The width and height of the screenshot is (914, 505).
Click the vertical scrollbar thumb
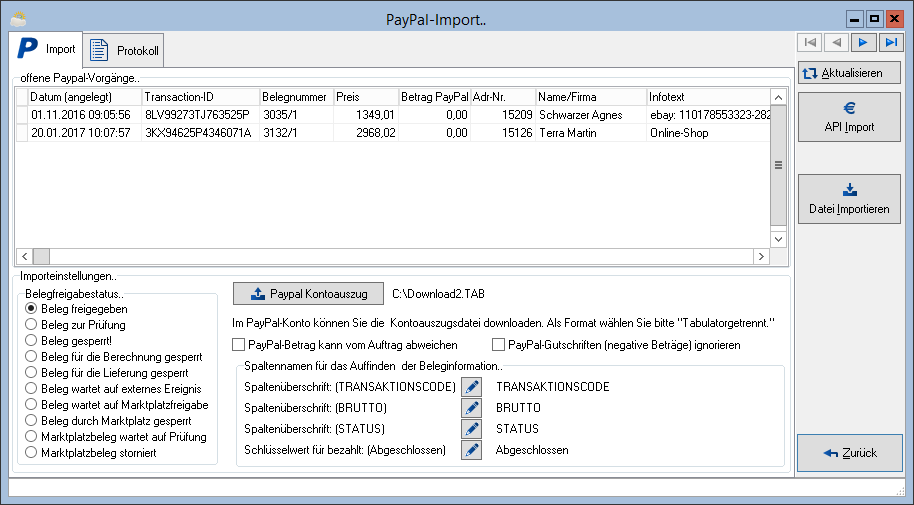point(778,166)
